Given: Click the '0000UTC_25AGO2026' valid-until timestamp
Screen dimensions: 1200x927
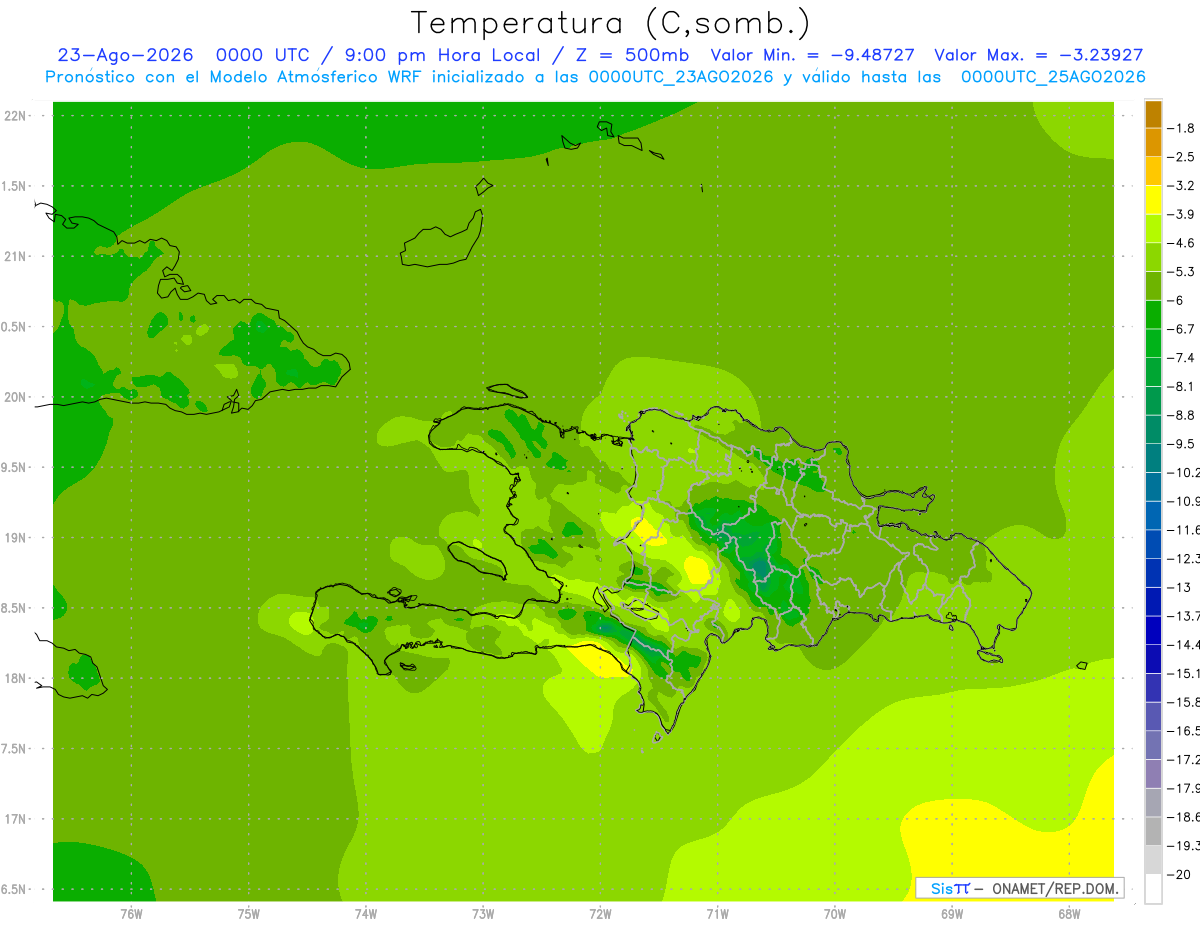Looking at the screenshot, I should [1053, 77].
